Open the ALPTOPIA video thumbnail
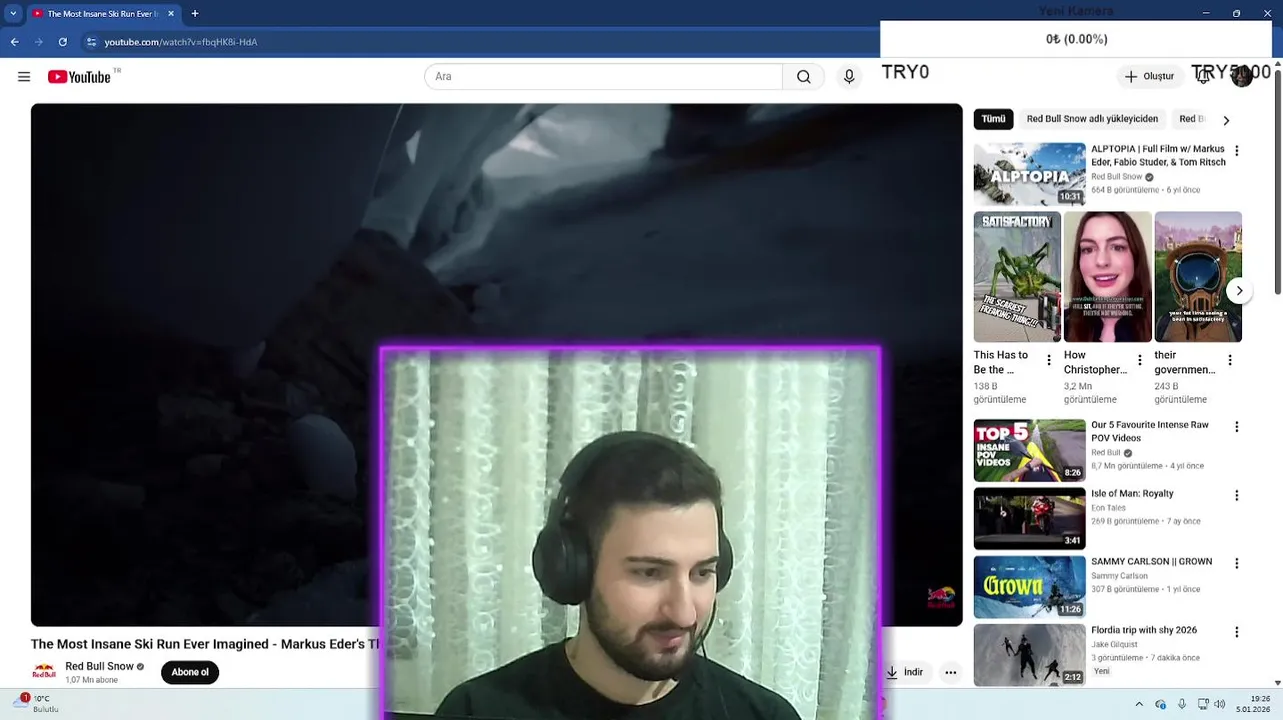The image size is (1283, 720). click(x=1029, y=174)
